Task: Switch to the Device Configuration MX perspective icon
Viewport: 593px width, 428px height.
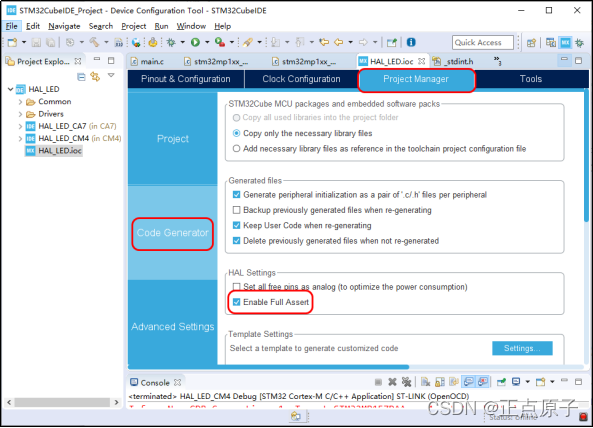Action: click(x=565, y=43)
